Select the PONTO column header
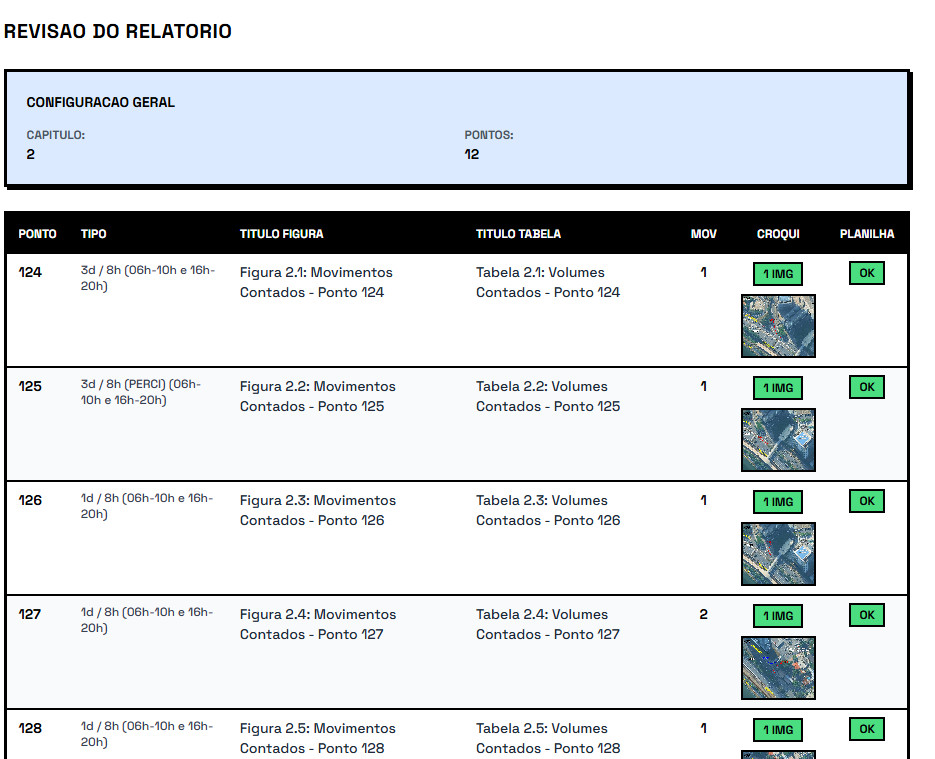The image size is (935, 759). coord(38,234)
